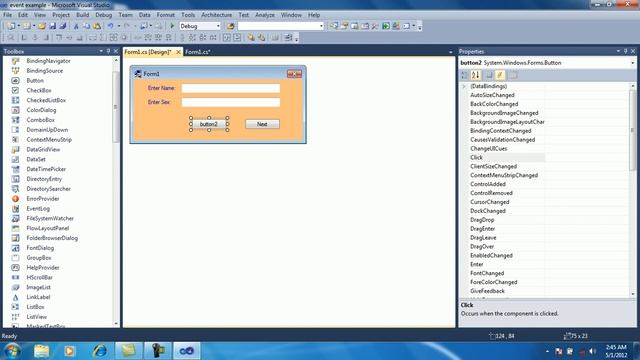Select the button2 control on Form1
The width and height of the screenshot is (640, 360).
pyautogui.click(x=209, y=124)
